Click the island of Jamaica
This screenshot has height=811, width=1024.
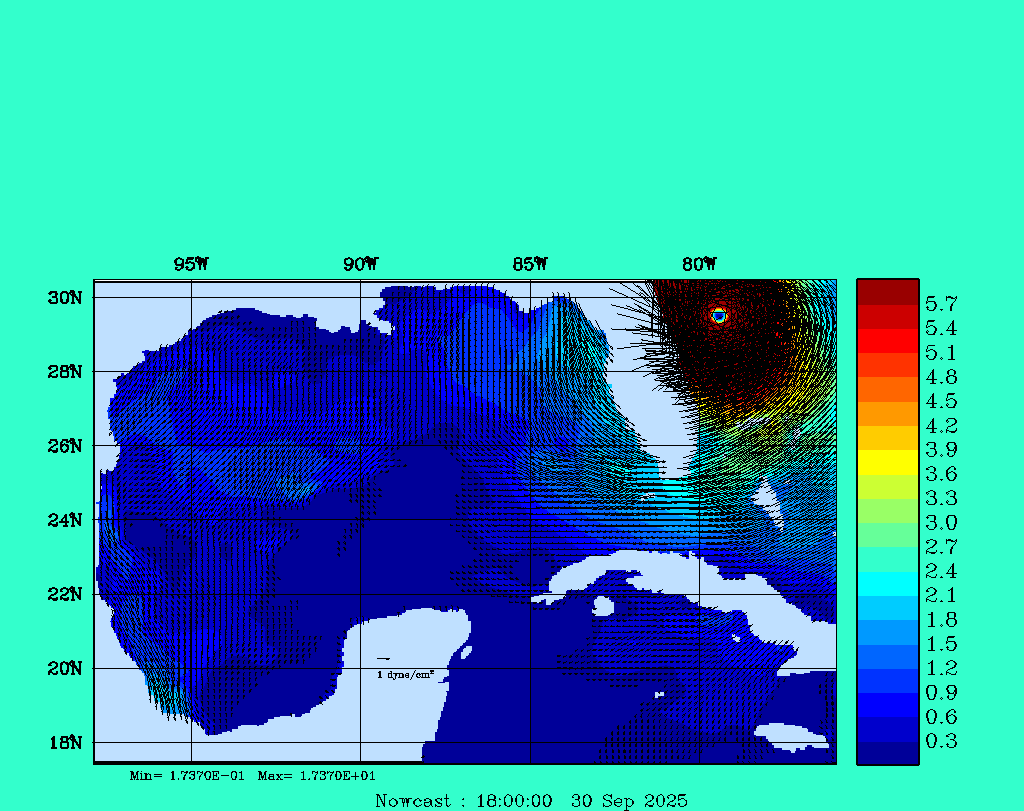[791, 736]
